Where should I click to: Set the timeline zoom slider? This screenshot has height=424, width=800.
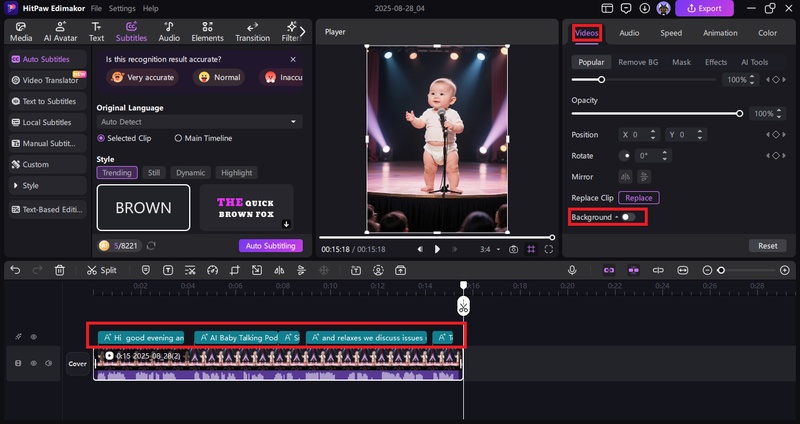point(721,270)
